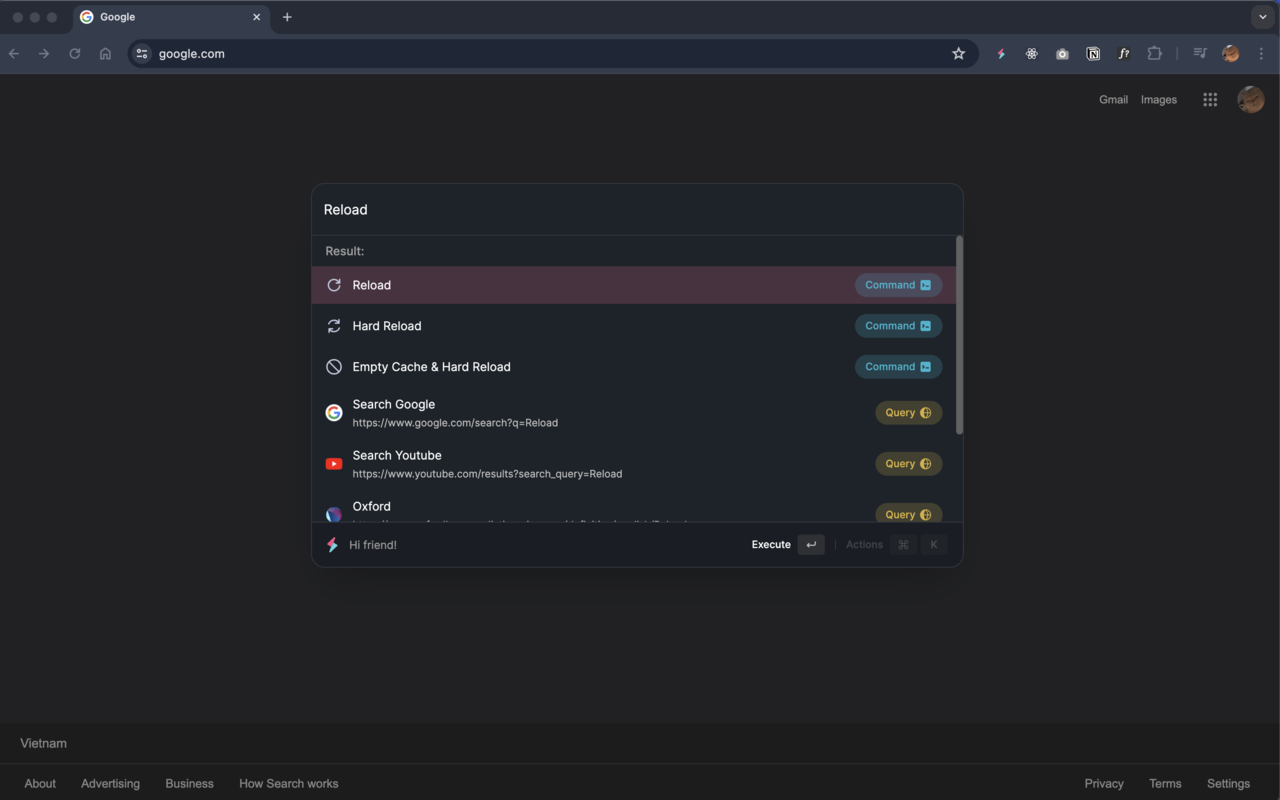Image resolution: width=1280 pixels, height=800 pixels.
Task: Open the media control playlist icon
Action: coord(1200,54)
